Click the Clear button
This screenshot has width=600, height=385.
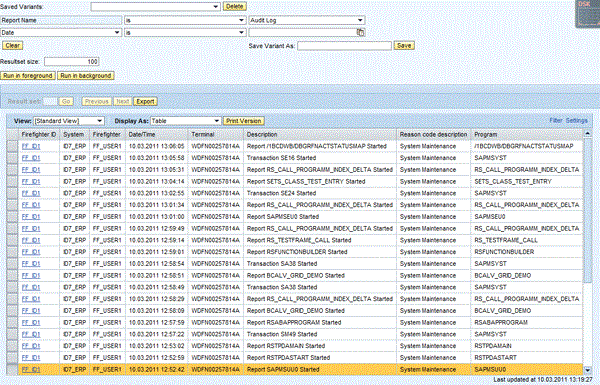pos(13,46)
